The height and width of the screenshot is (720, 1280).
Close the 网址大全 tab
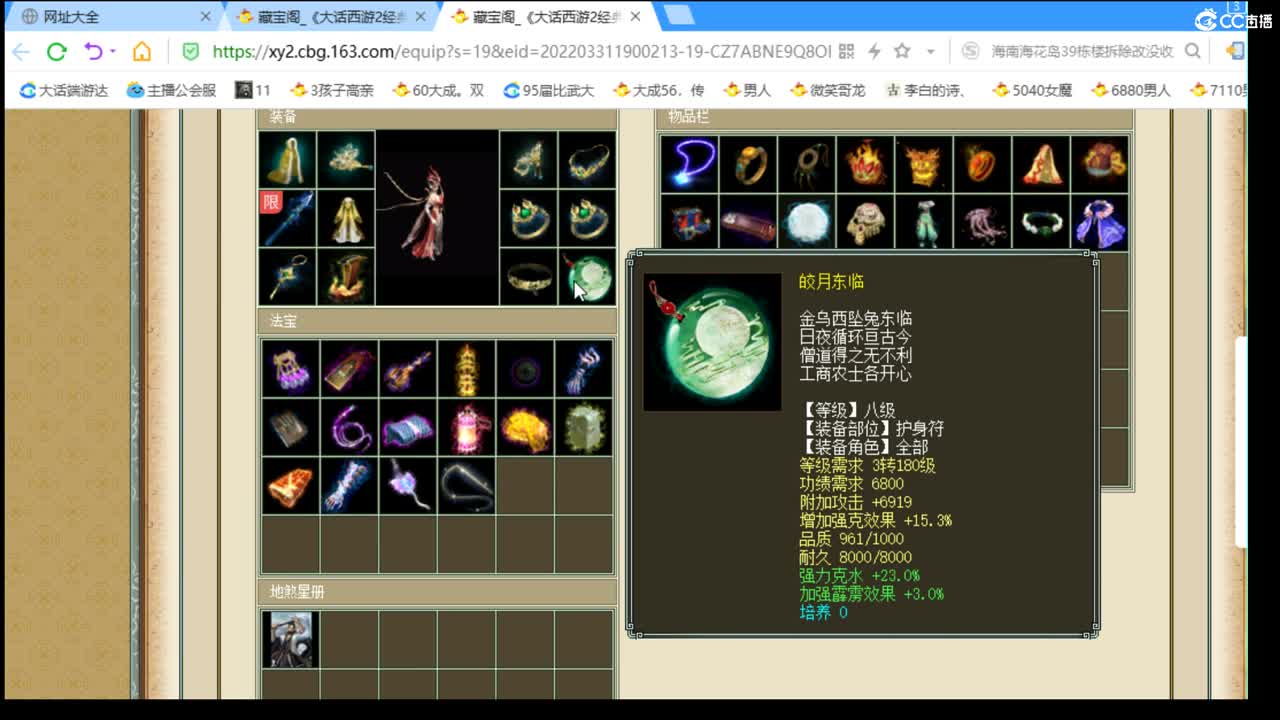206,17
